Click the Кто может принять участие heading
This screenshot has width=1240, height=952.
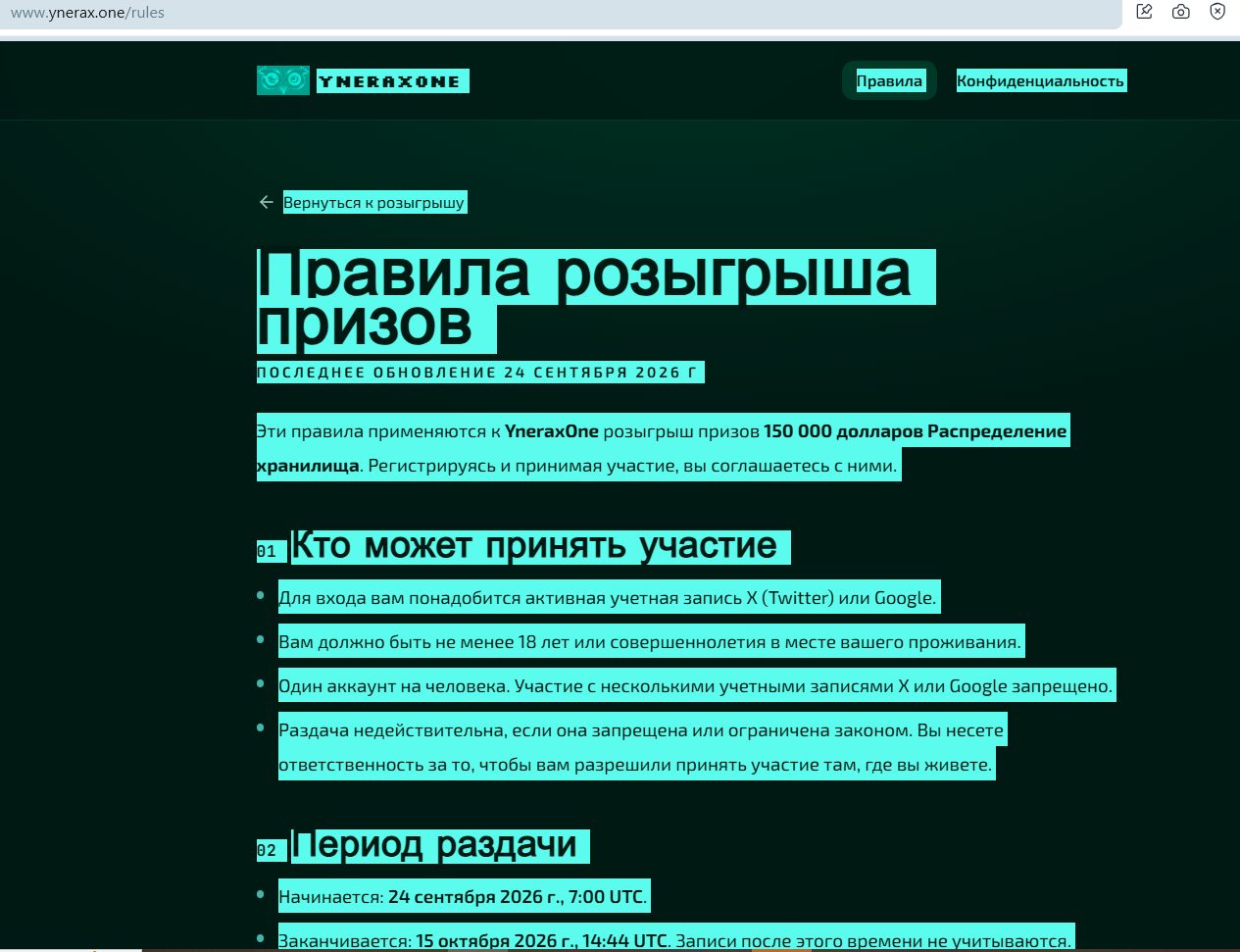coord(540,545)
